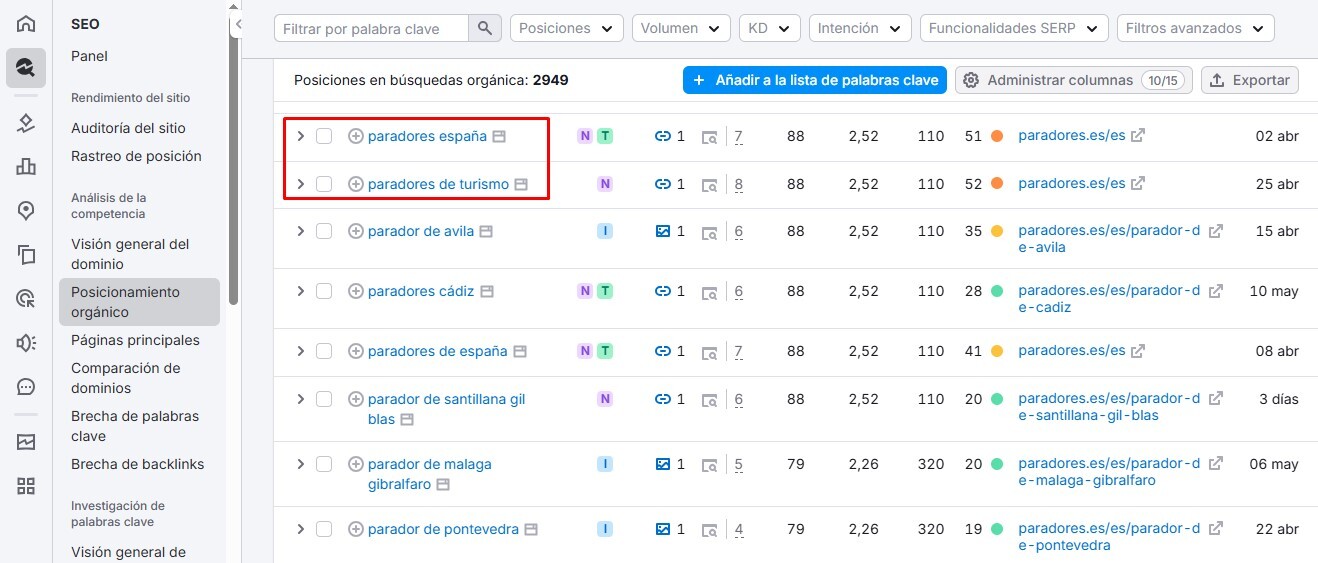Open the Filtros avanzados dropdown
The image size is (1318, 563).
pos(1196,28)
